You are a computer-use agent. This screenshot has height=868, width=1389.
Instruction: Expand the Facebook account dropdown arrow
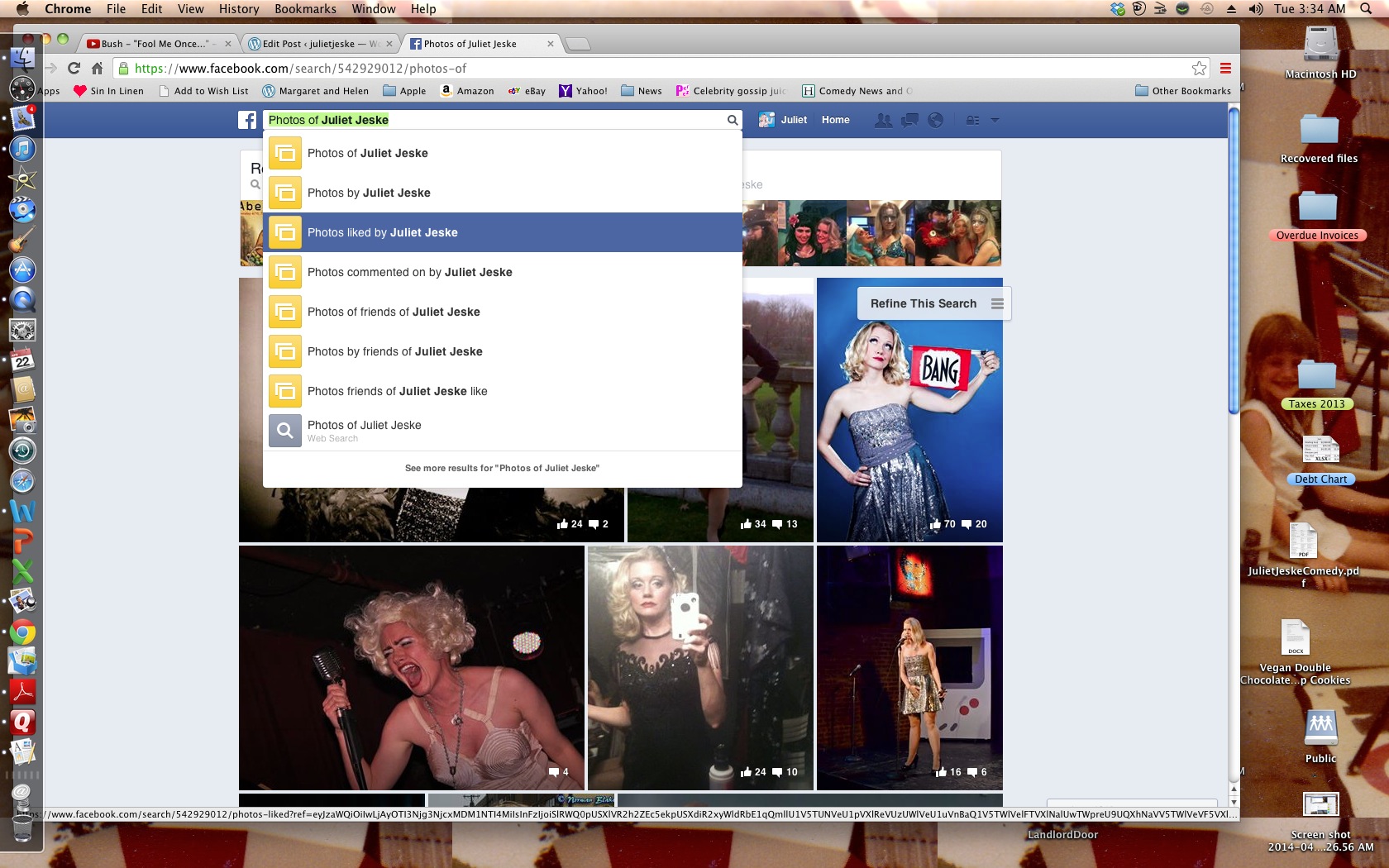[x=995, y=120]
